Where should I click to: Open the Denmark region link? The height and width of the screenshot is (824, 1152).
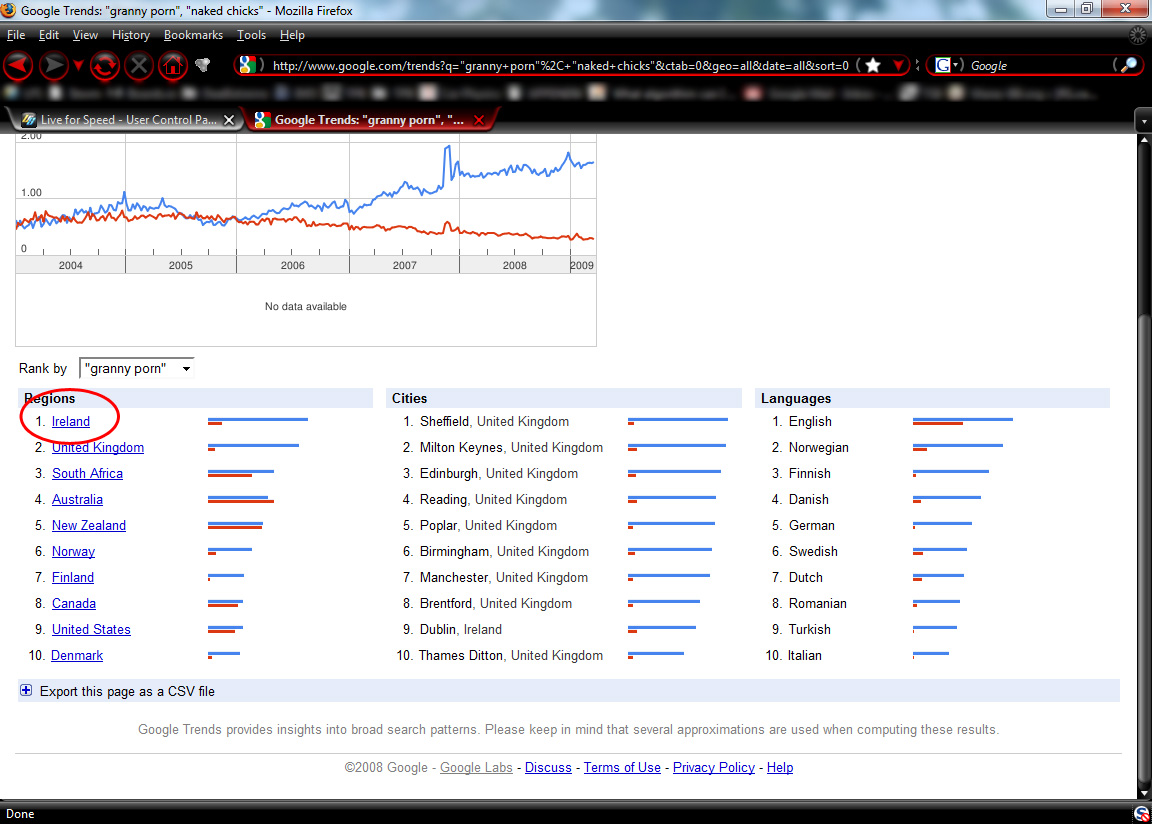[x=76, y=656]
